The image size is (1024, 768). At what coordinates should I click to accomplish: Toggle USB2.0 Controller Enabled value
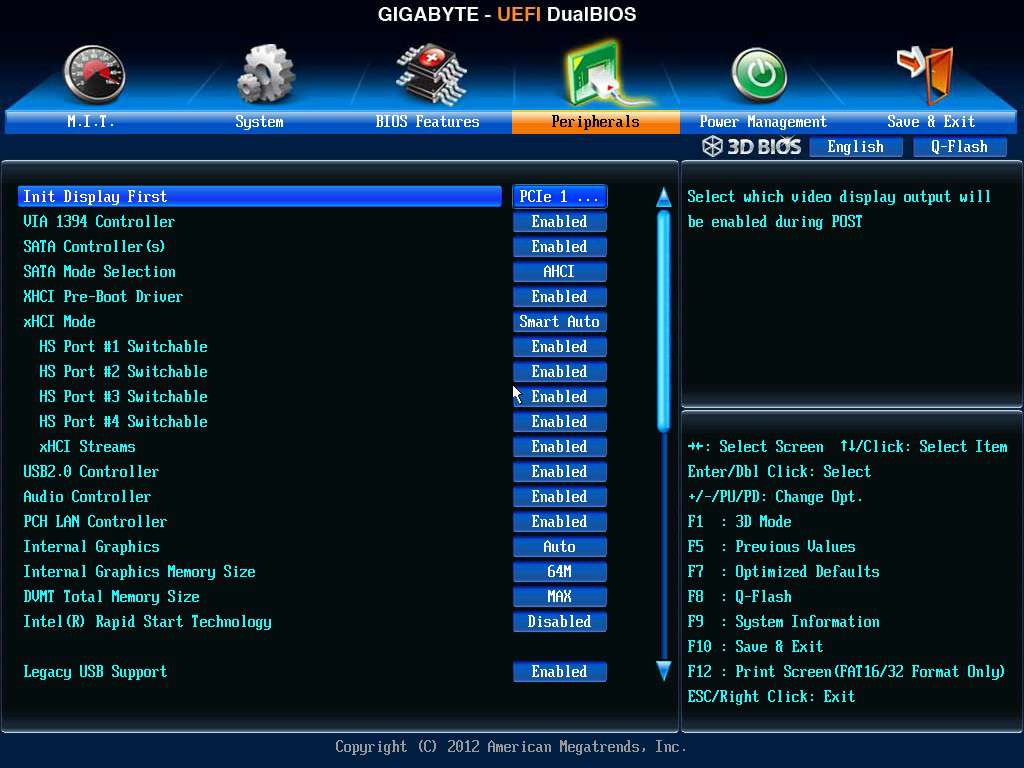(x=560, y=472)
